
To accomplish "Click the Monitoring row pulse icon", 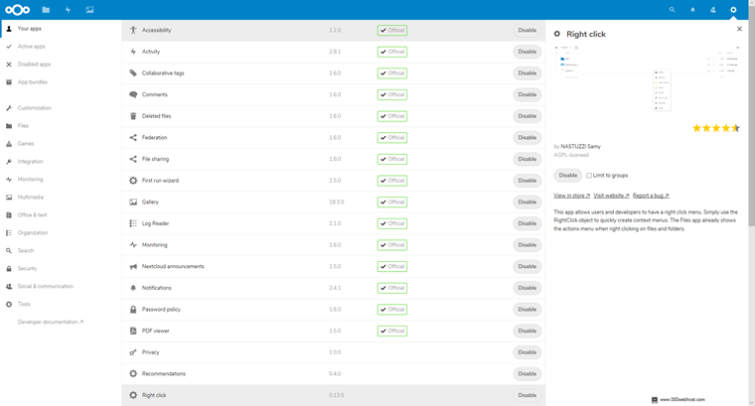I will point(133,245).
